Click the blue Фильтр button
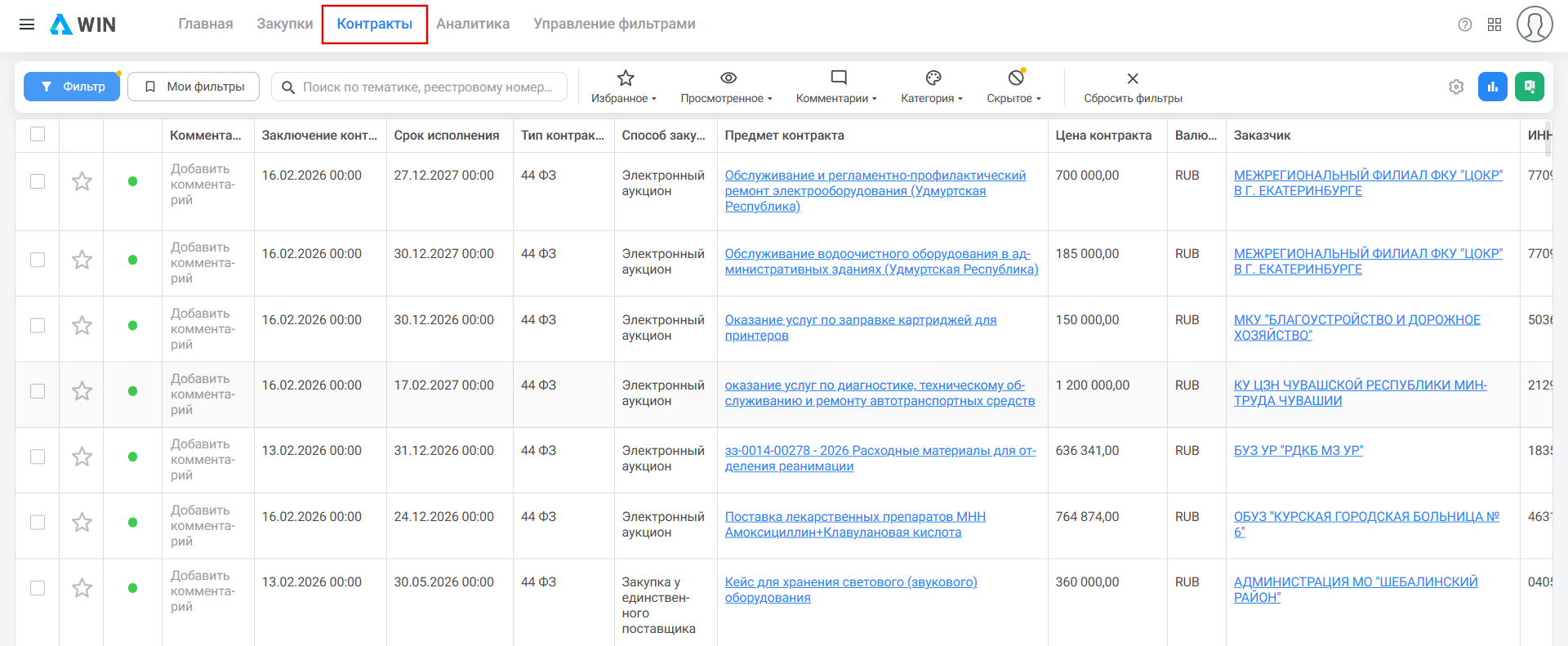The height and width of the screenshot is (646, 1568). coord(72,87)
